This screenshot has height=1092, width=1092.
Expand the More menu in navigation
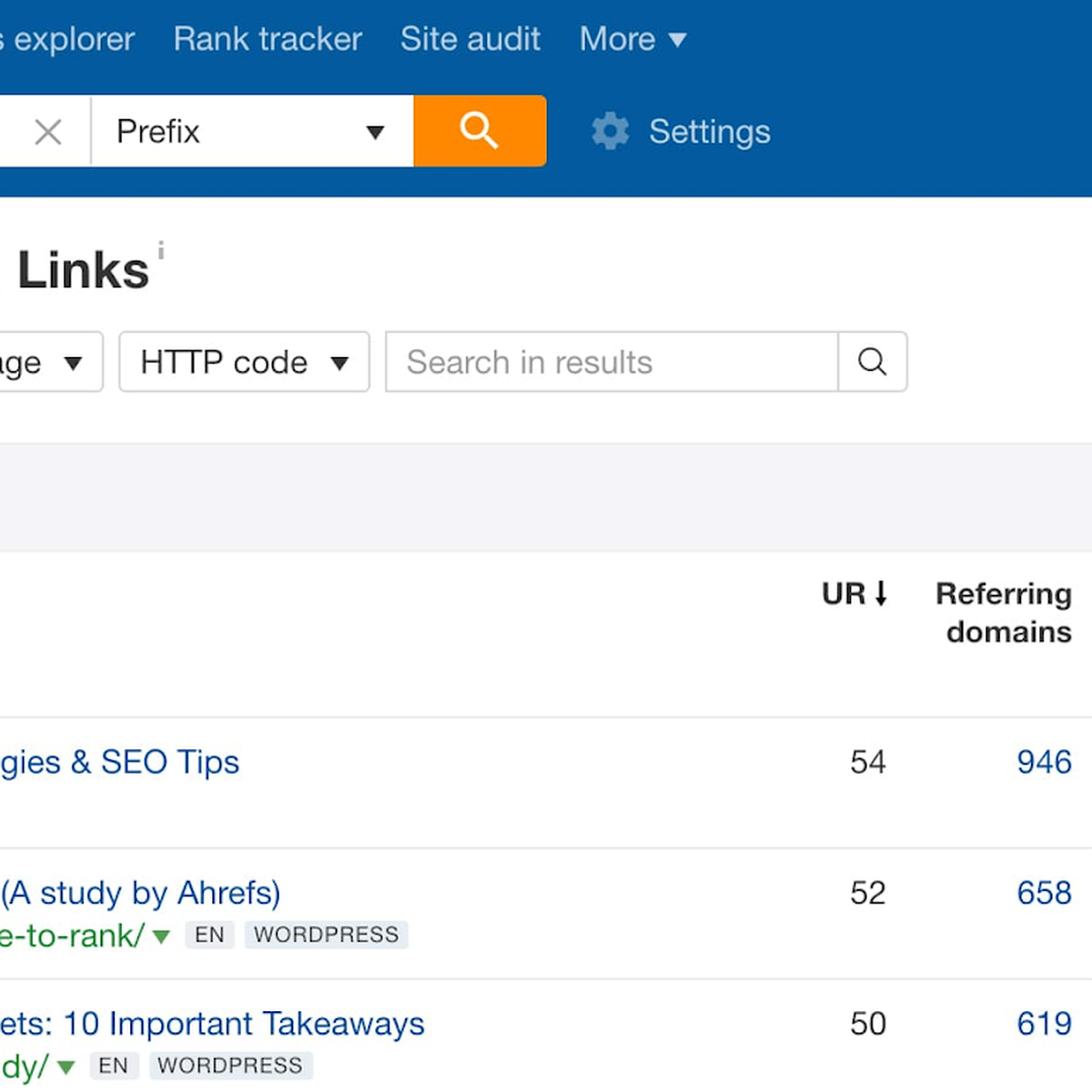pos(633,39)
